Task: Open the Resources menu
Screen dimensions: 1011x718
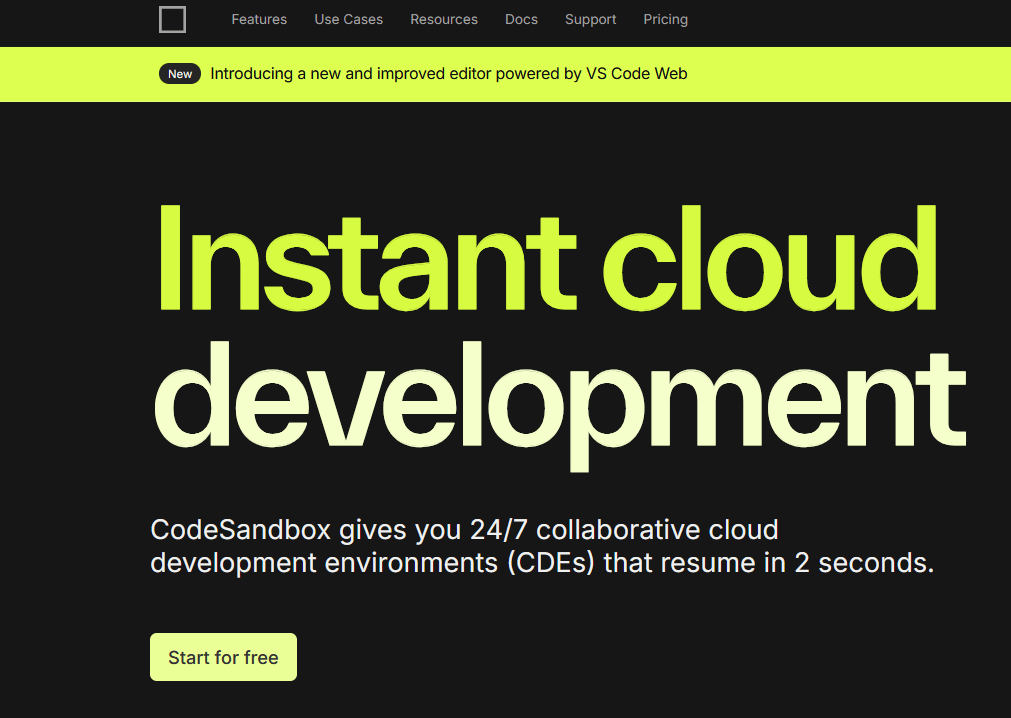Action: (x=444, y=19)
